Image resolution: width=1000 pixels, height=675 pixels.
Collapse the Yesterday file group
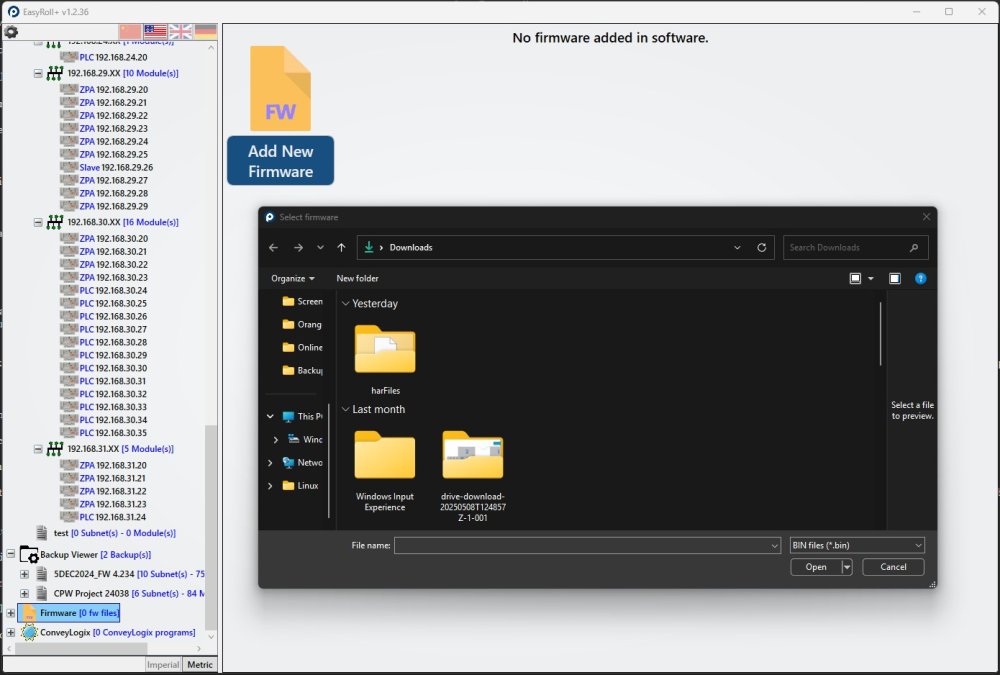[346, 304]
